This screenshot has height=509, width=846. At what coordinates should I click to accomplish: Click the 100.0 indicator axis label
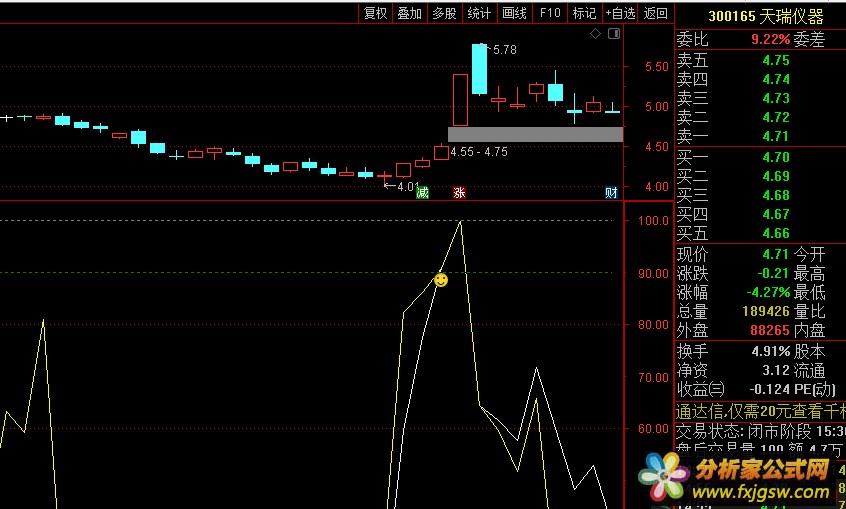(x=653, y=220)
